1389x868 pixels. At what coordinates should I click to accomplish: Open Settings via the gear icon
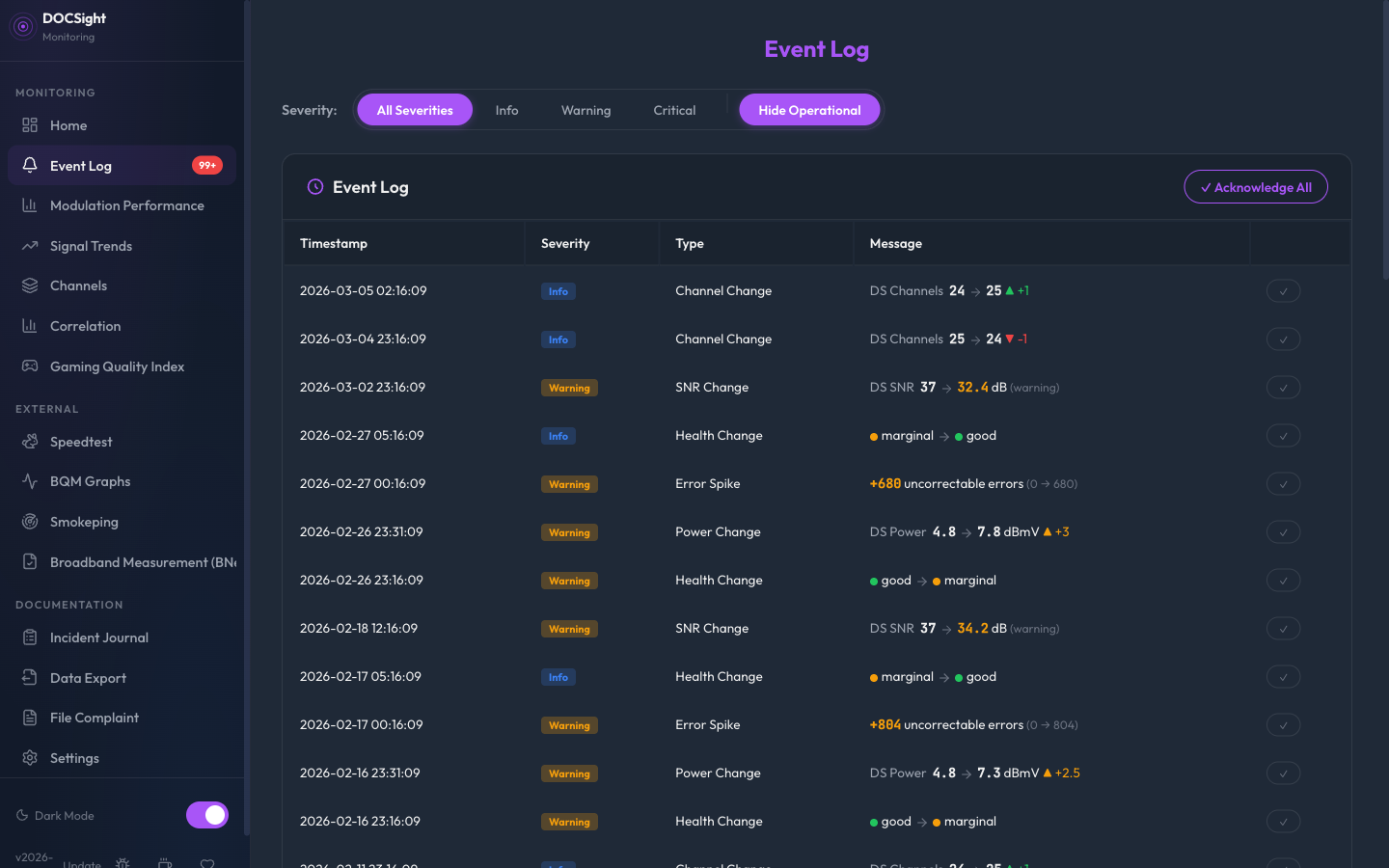point(28,757)
